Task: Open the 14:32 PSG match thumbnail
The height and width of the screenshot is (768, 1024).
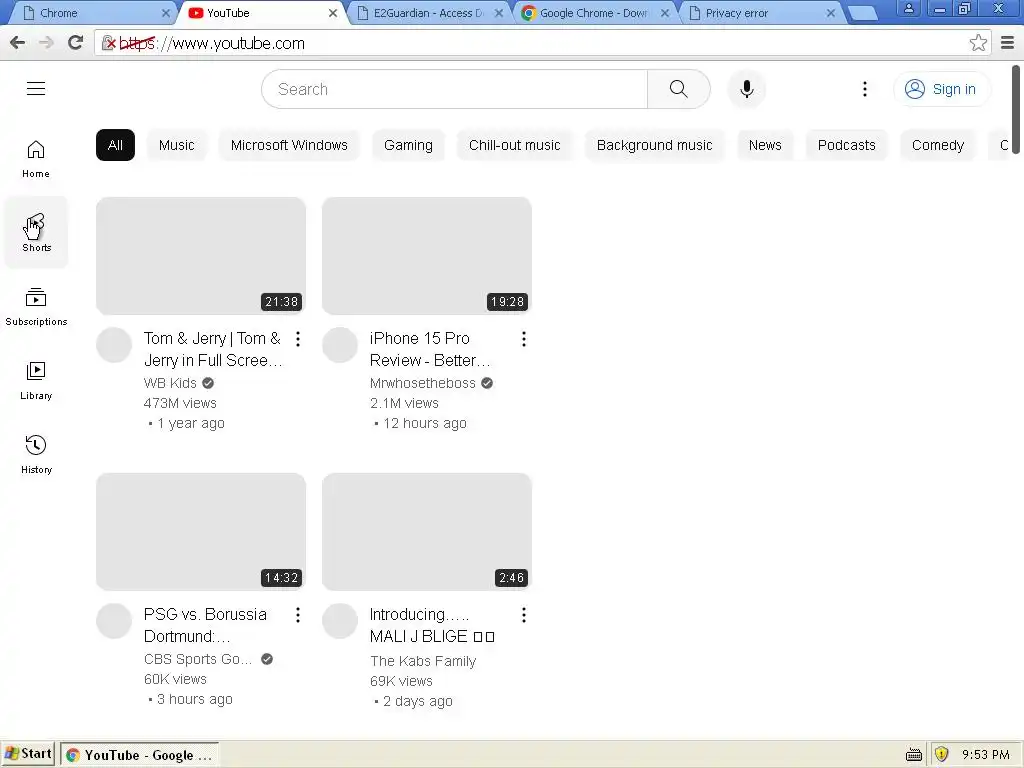Action: click(201, 532)
